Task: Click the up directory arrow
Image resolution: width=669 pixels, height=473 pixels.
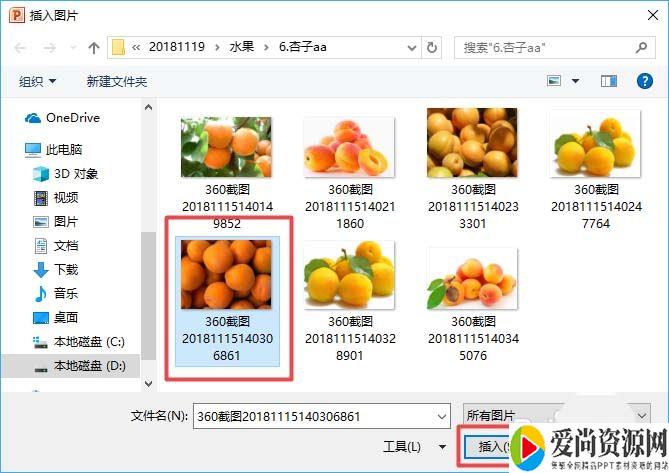Action: [x=94, y=47]
